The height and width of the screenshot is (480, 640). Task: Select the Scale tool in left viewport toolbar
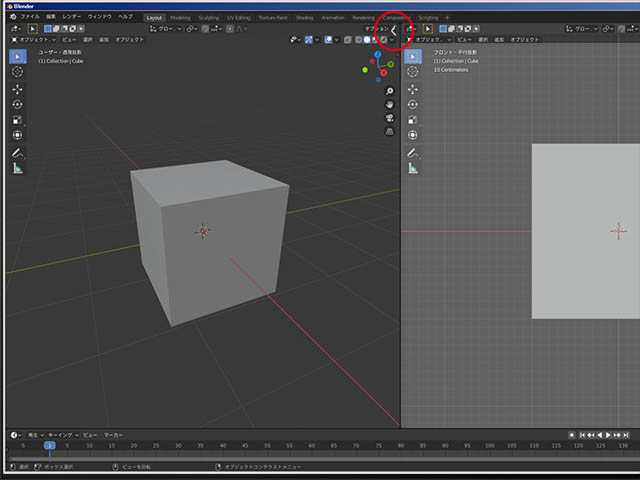click(x=17, y=120)
